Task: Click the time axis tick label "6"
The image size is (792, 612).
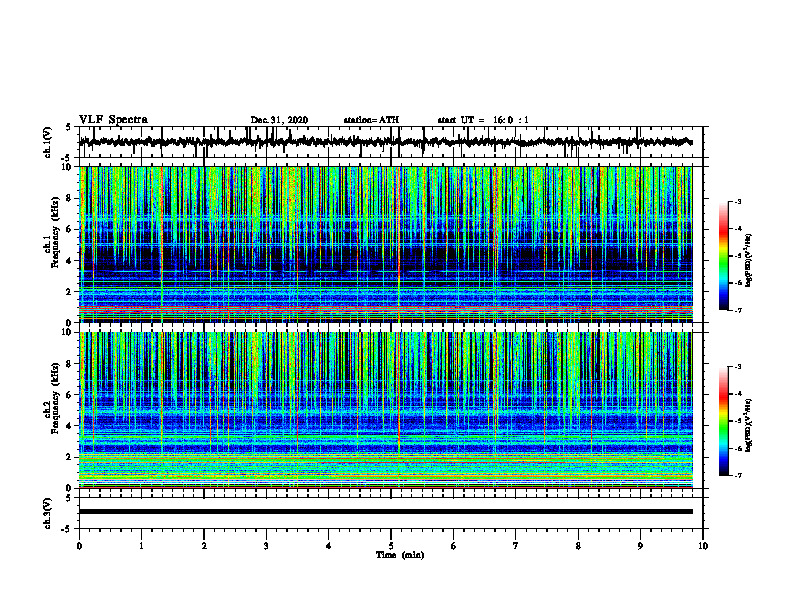Action: (454, 546)
